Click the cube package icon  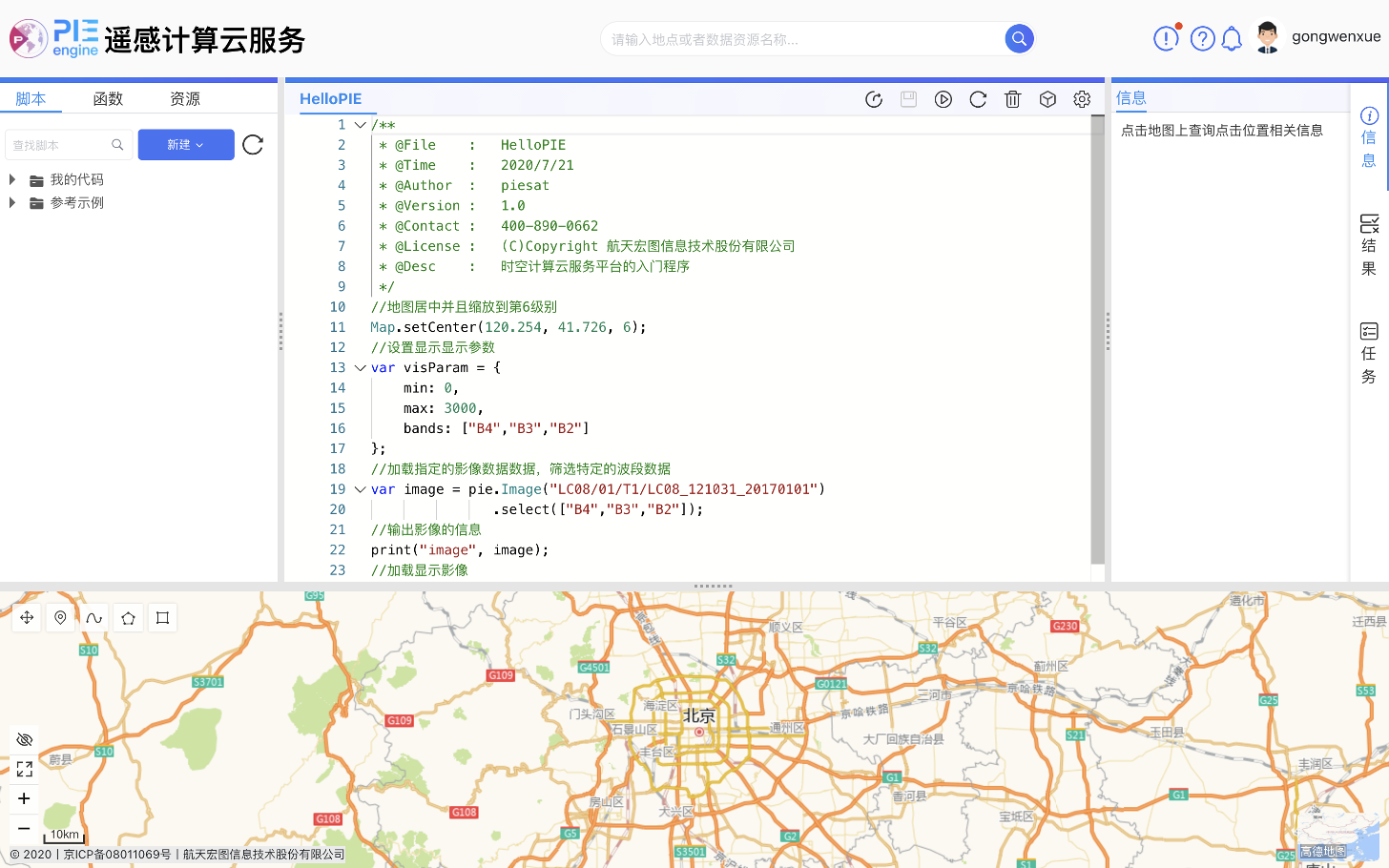[x=1047, y=99]
